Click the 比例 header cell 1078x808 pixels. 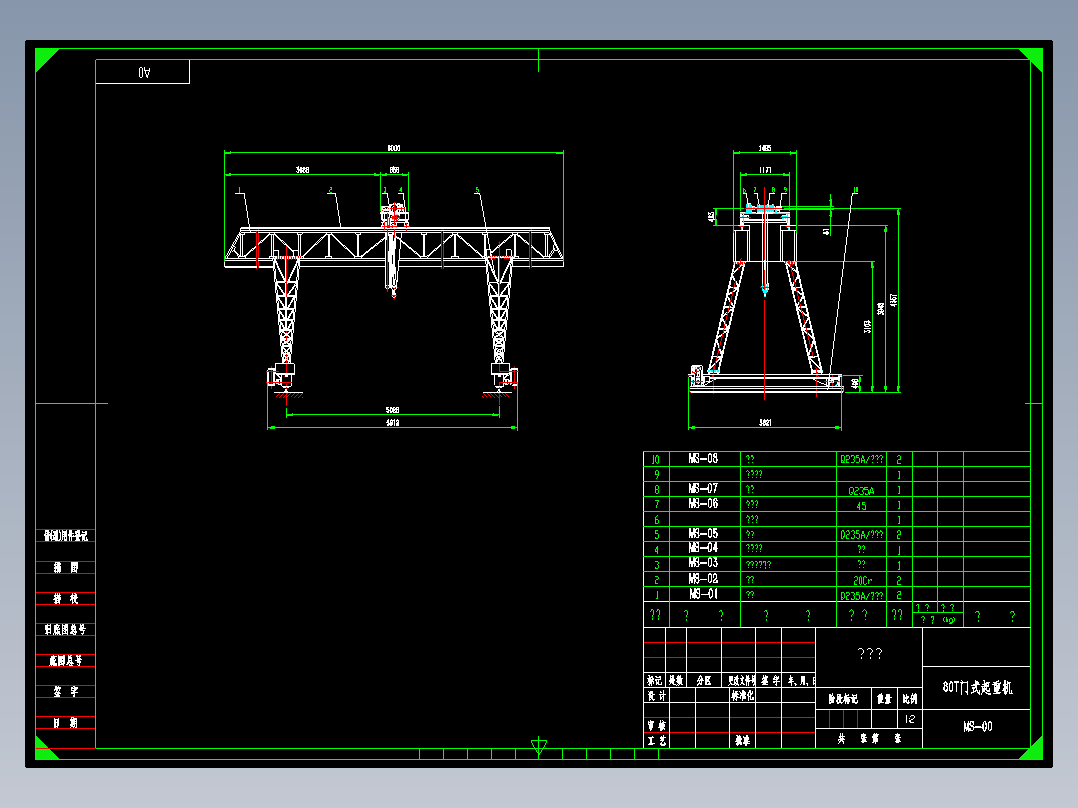[910, 699]
